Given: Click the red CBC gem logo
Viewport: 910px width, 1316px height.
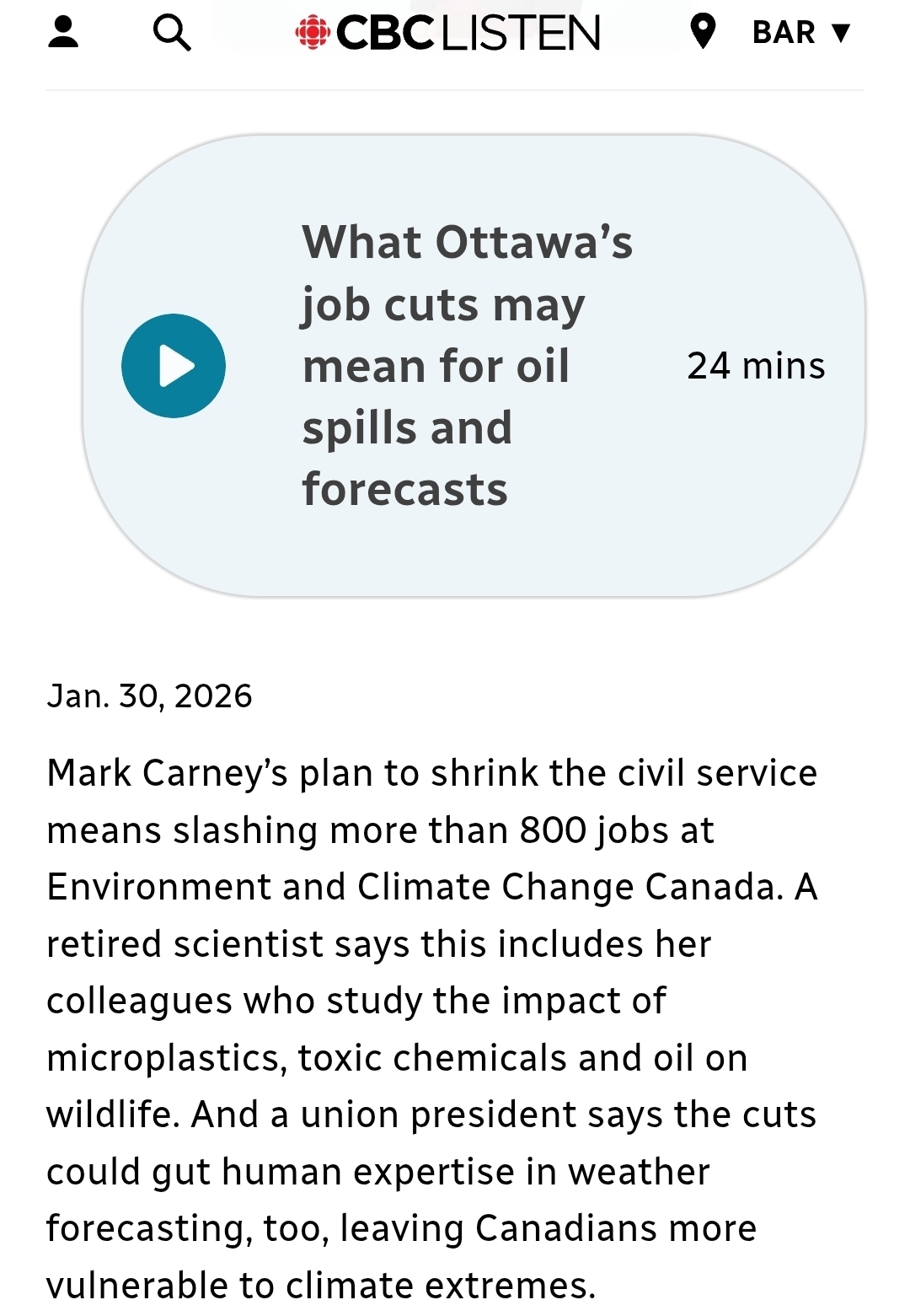Looking at the screenshot, I should (312, 33).
